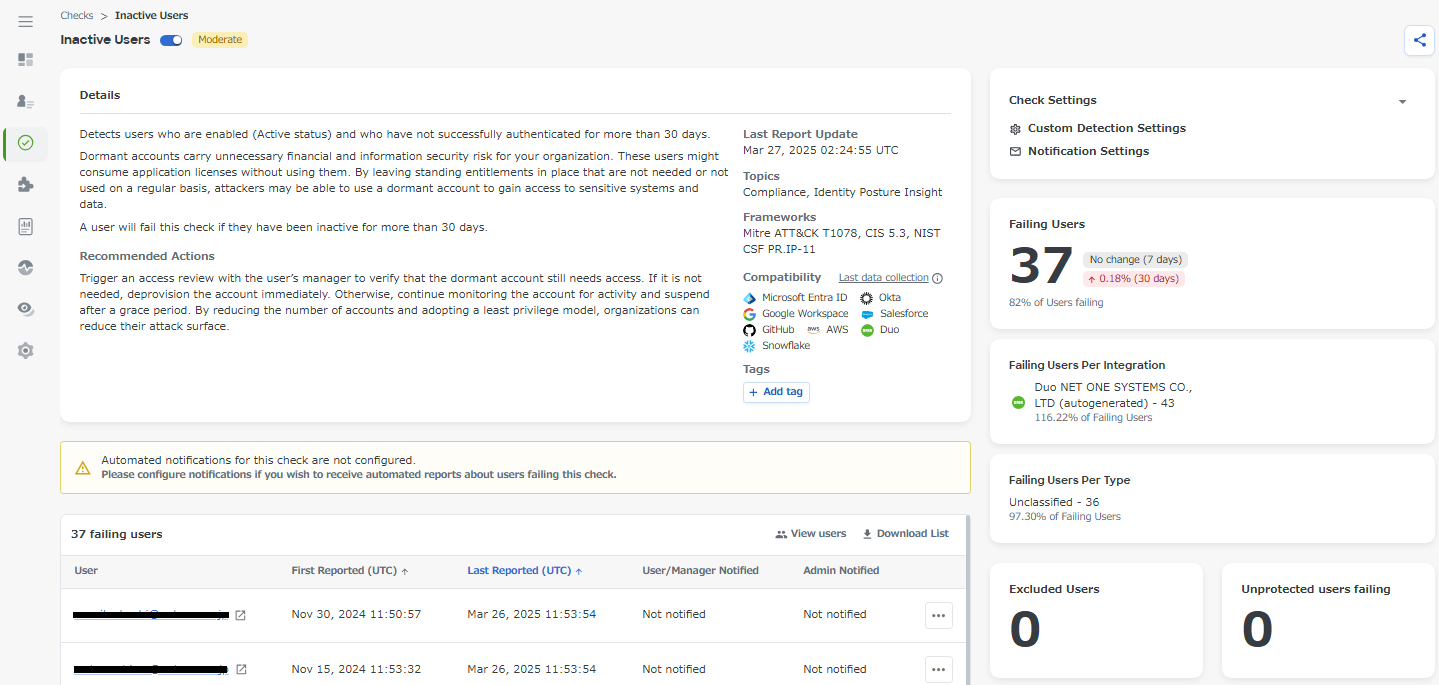Click the Salesforce cloud logo
The width and height of the screenshot is (1439, 685).
[x=866, y=314]
